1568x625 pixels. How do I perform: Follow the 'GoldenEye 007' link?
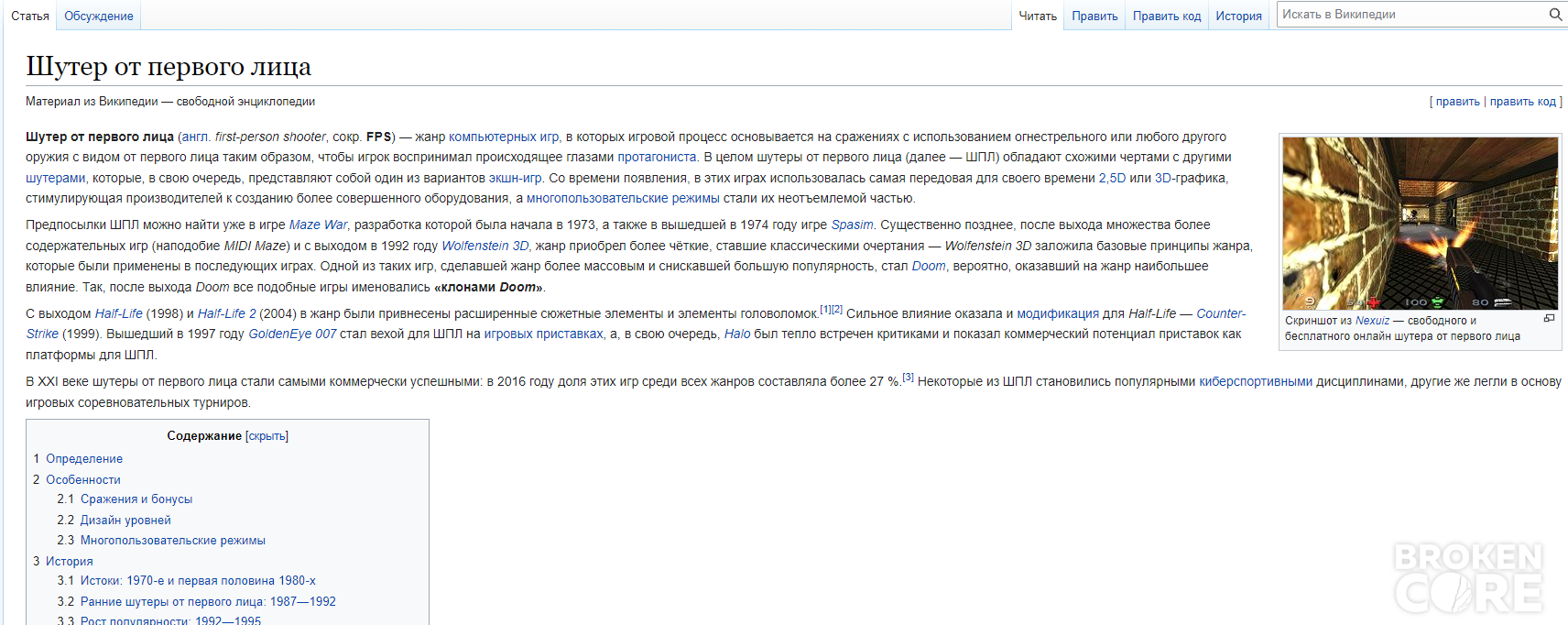coord(292,334)
